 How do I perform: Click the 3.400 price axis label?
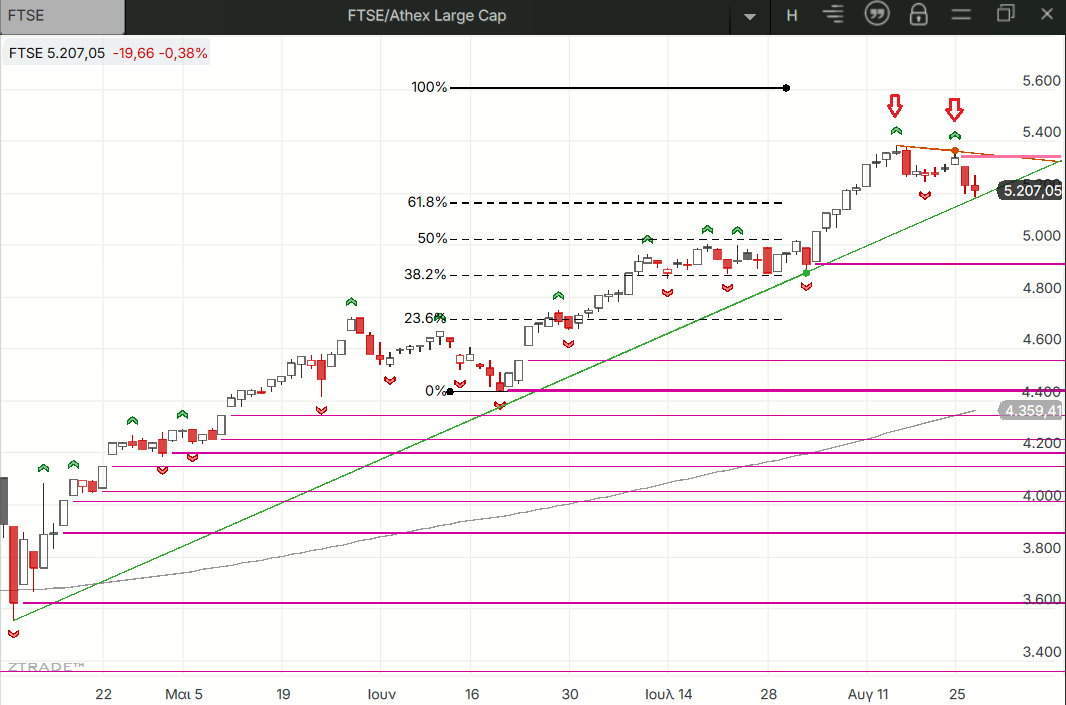point(1042,652)
